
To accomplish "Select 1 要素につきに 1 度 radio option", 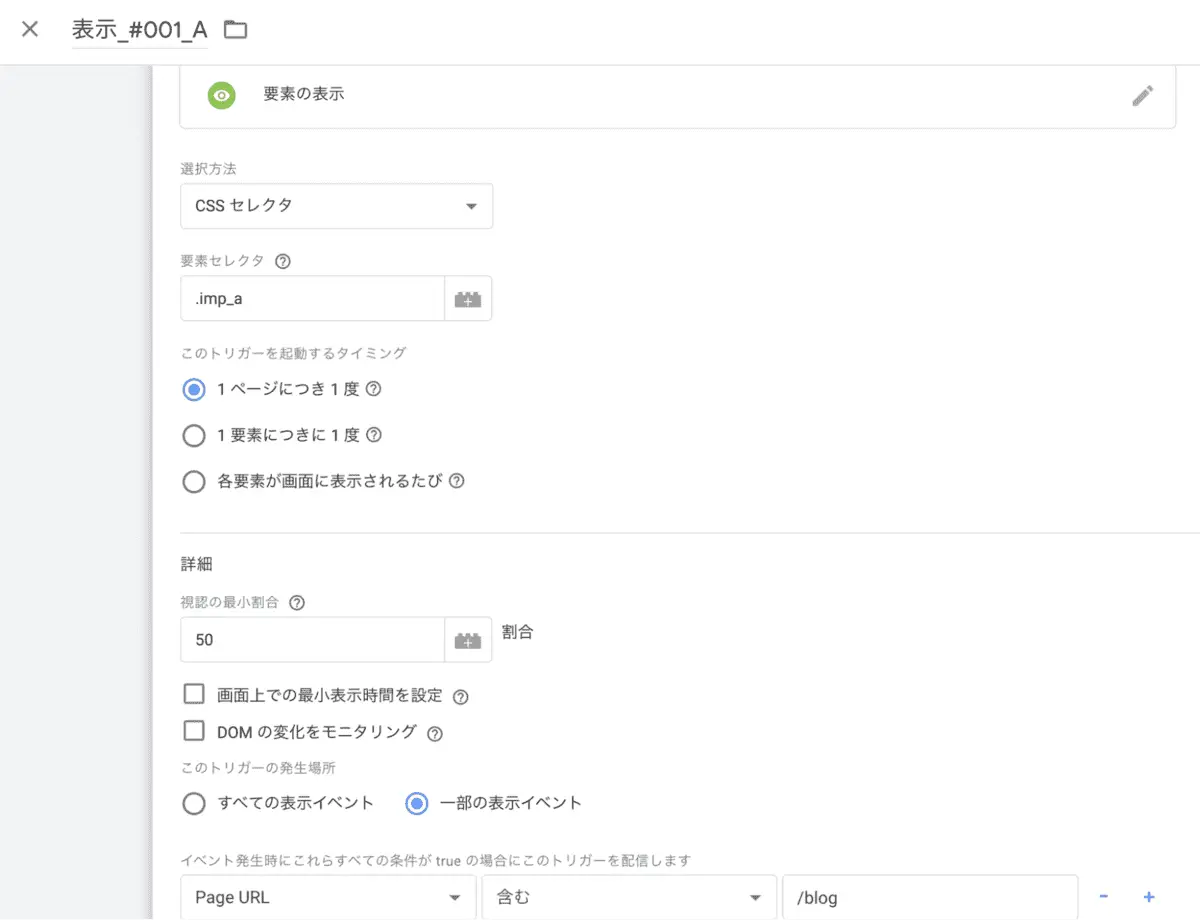I will click(x=193, y=436).
